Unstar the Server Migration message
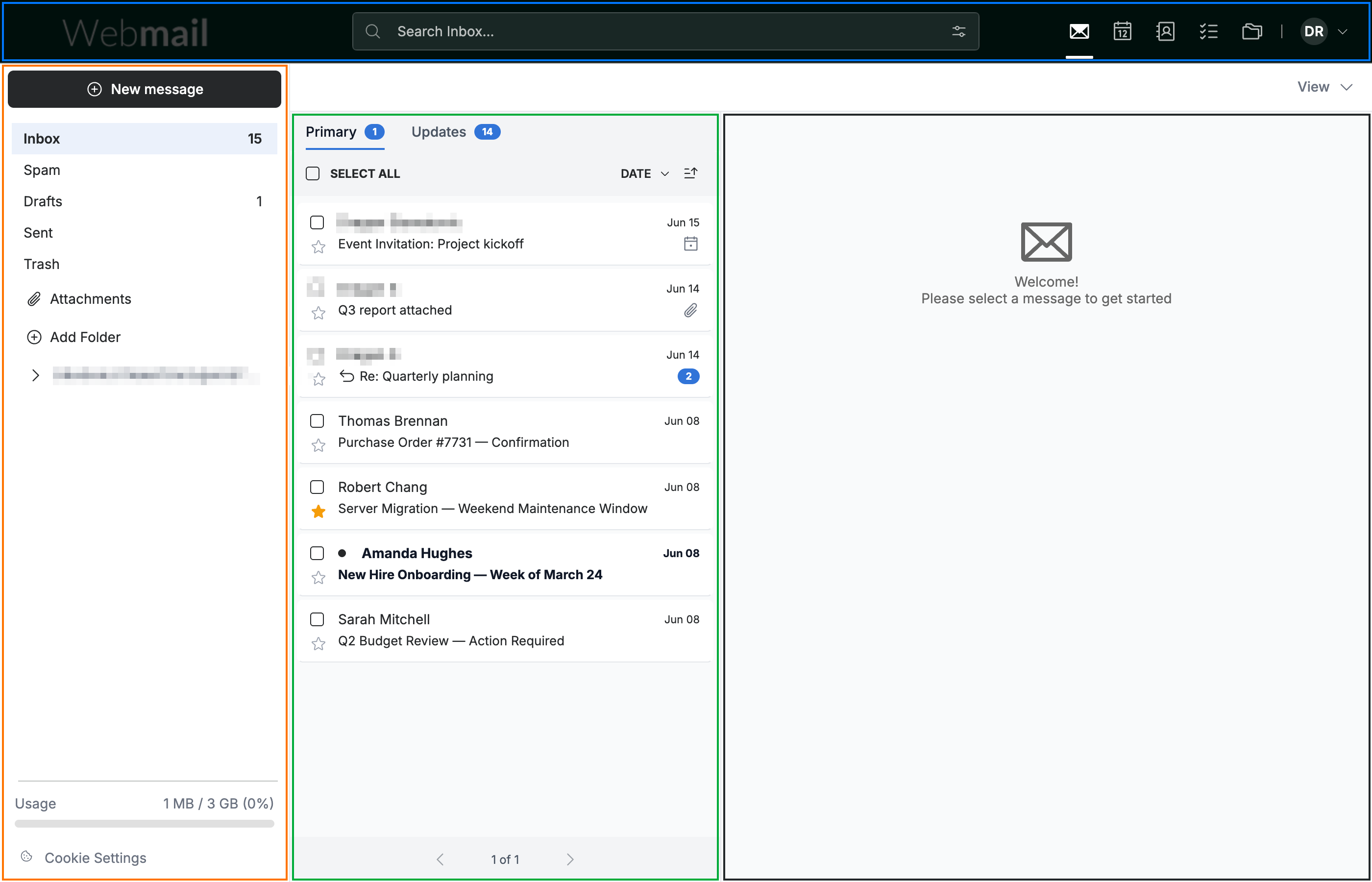1372x882 pixels. point(318,512)
